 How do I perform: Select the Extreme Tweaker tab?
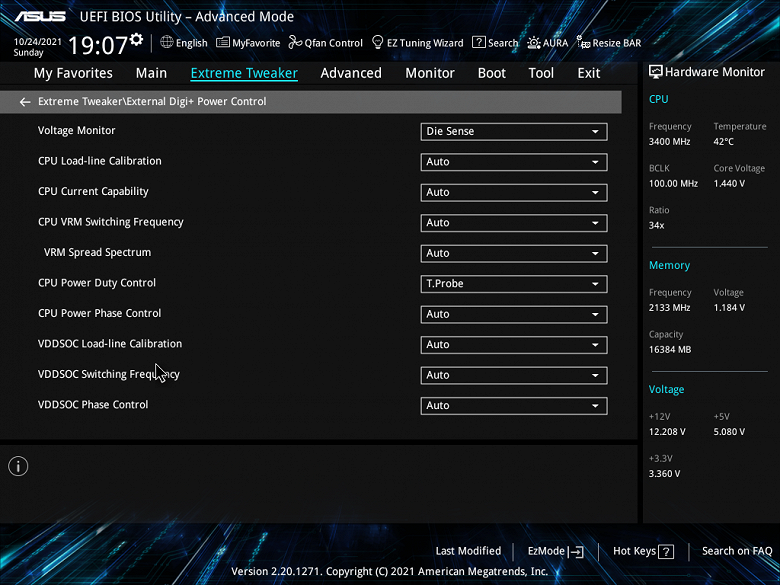[x=244, y=73]
